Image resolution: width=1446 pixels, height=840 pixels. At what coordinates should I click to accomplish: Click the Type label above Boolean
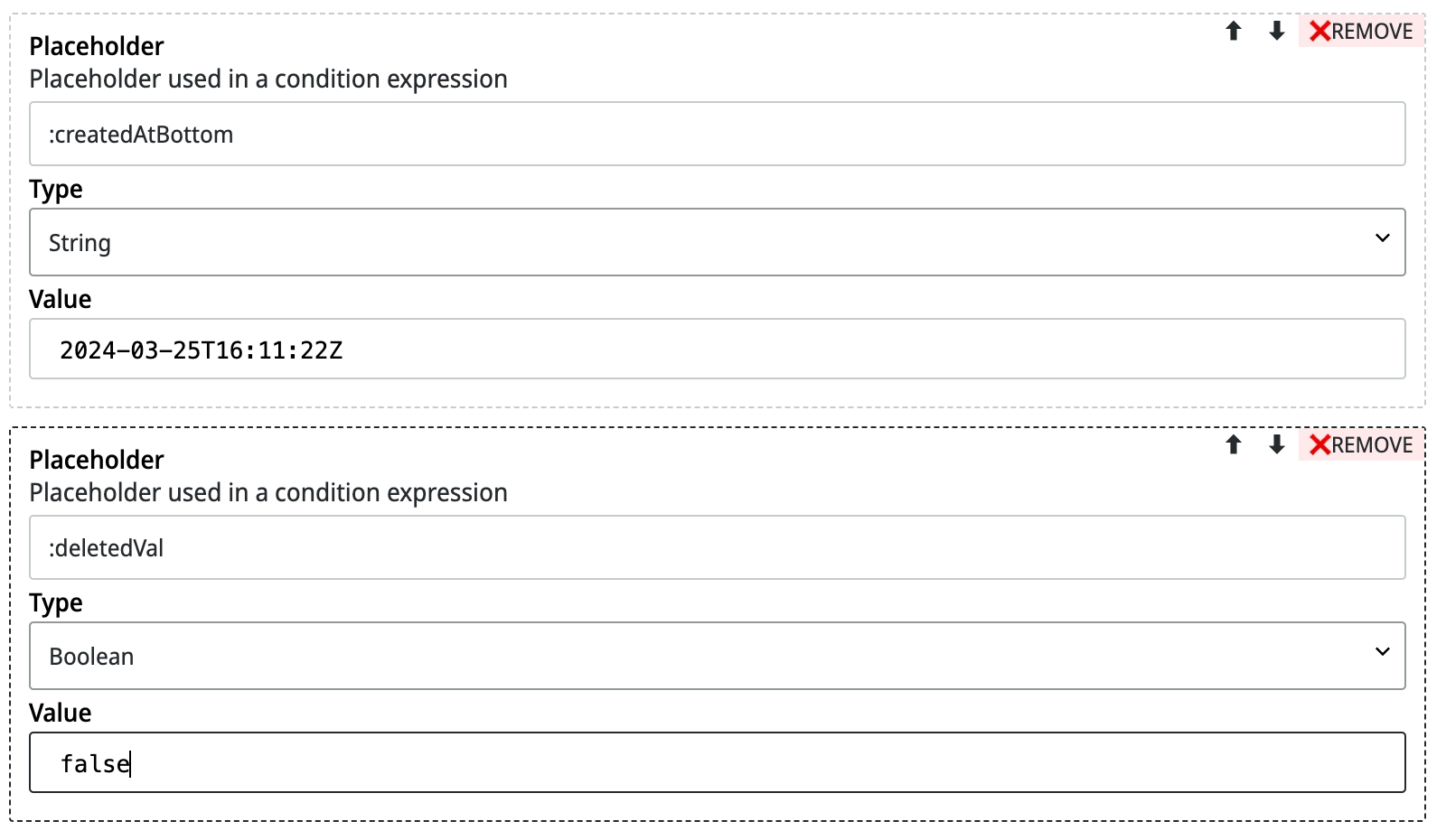[x=56, y=603]
